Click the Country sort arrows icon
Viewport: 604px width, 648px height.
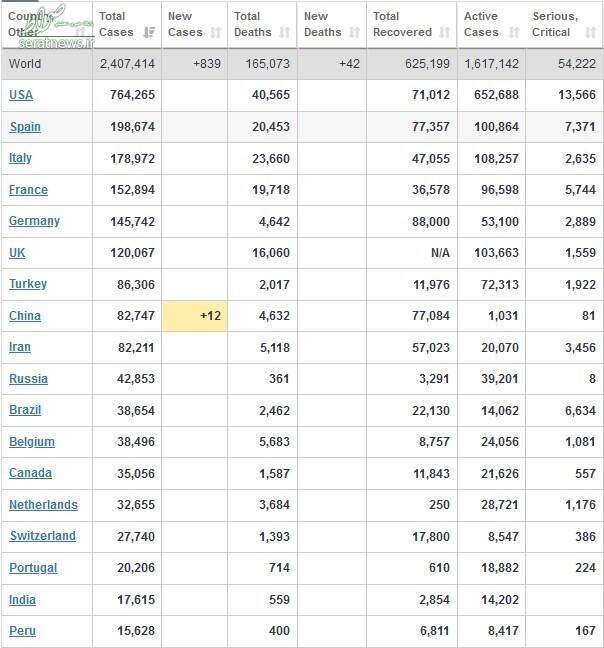(81, 32)
